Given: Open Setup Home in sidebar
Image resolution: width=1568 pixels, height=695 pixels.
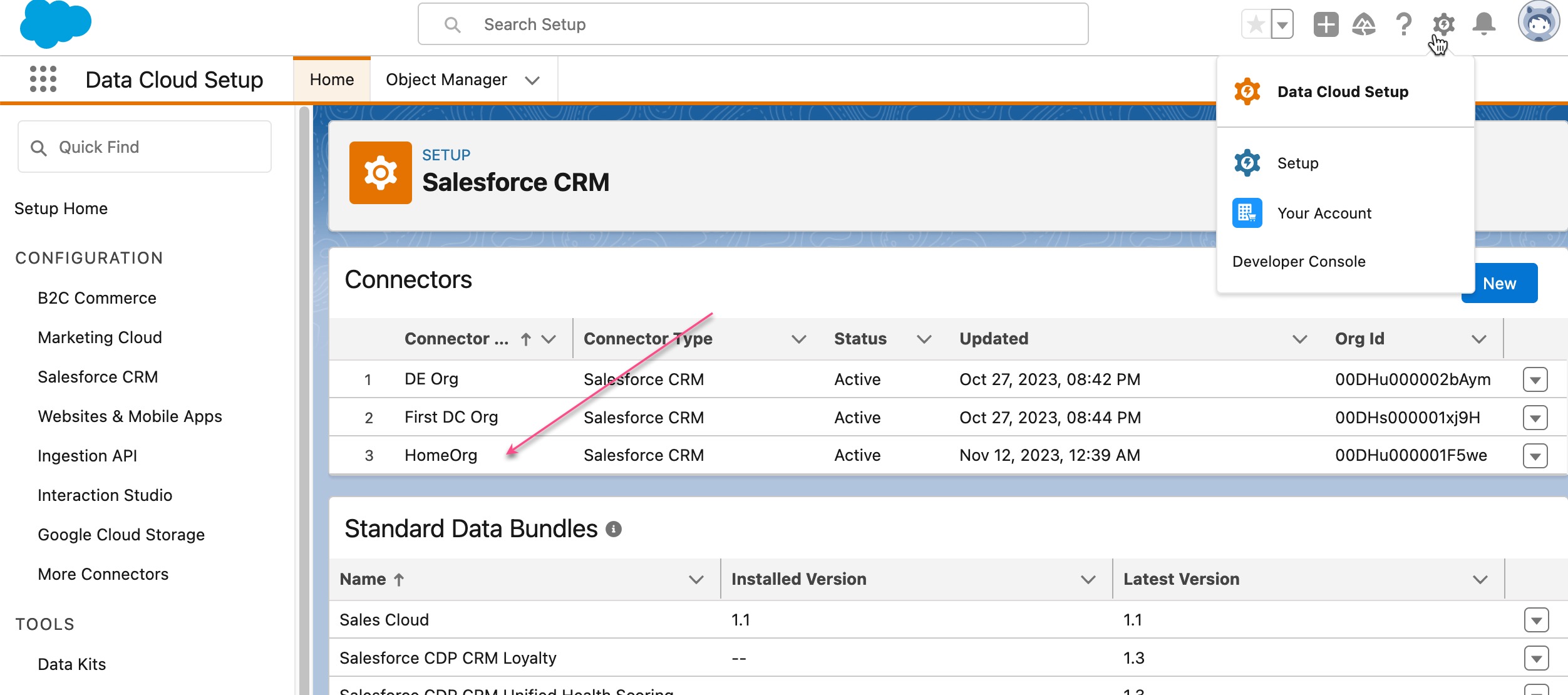Looking at the screenshot, I should pyautogui.click(x=61, y=209).
